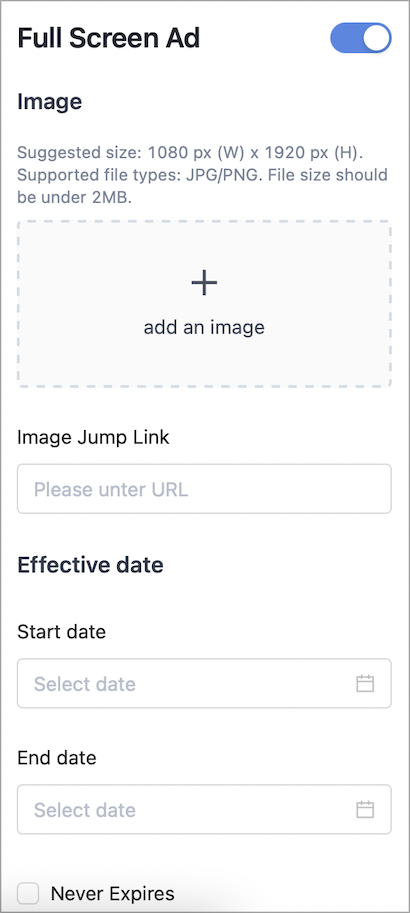Screen dimensions: 410x913
Task: Click the 'add an image' text
Action: coord(204,327)
